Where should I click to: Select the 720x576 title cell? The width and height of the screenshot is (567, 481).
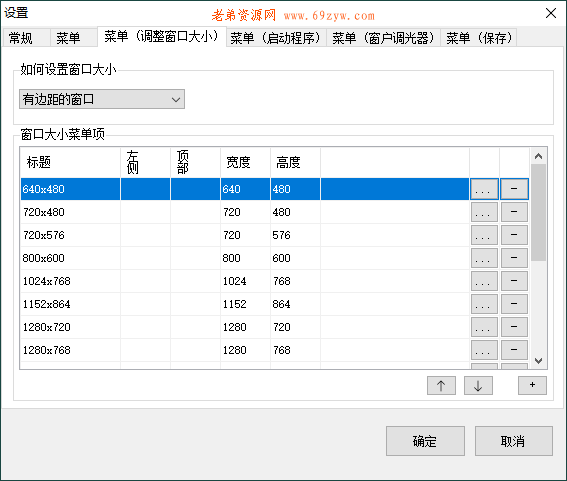[x=71, y=235]
